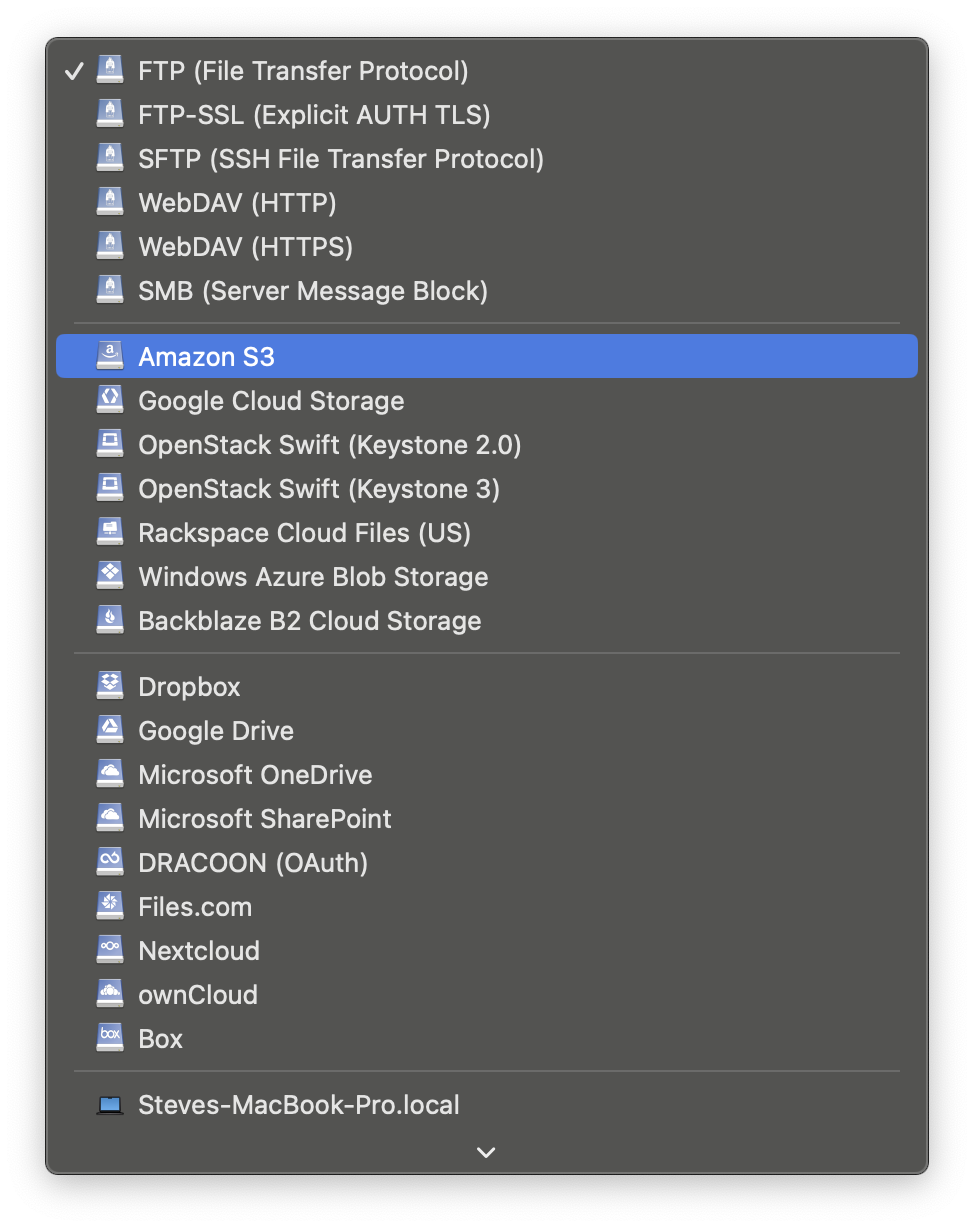974x1228 pixels.
Task: Choose the WebDAV (HTTPS) option
Action: [x=487, y=246]
